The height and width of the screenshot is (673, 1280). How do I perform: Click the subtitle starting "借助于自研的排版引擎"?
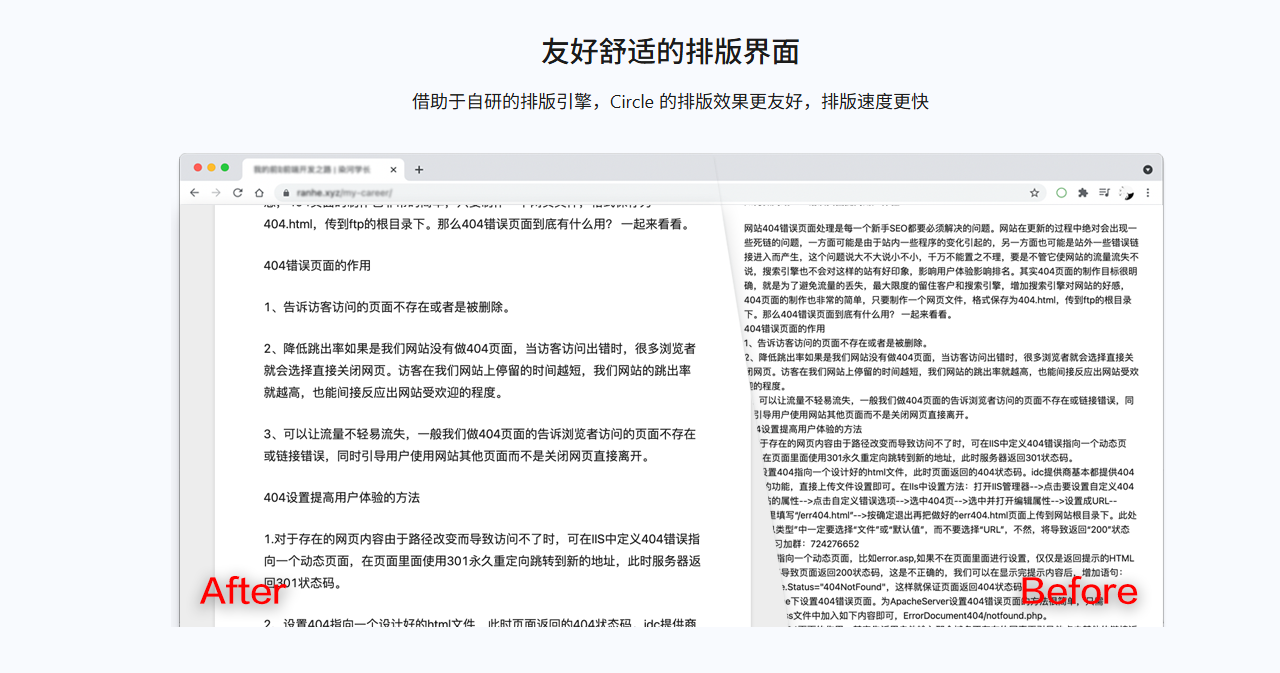tap(670, 101)
